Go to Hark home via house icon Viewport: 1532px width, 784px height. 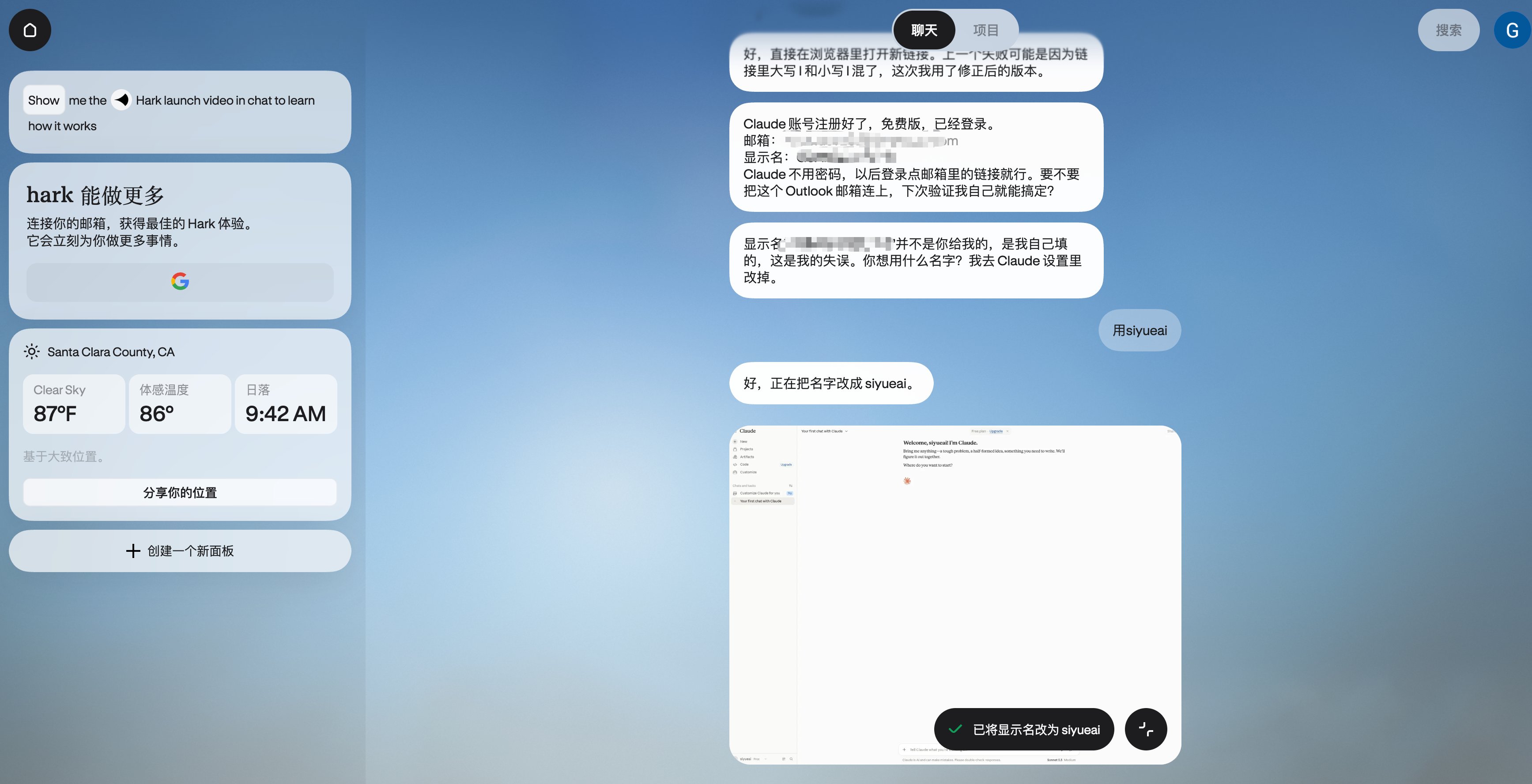30,30
